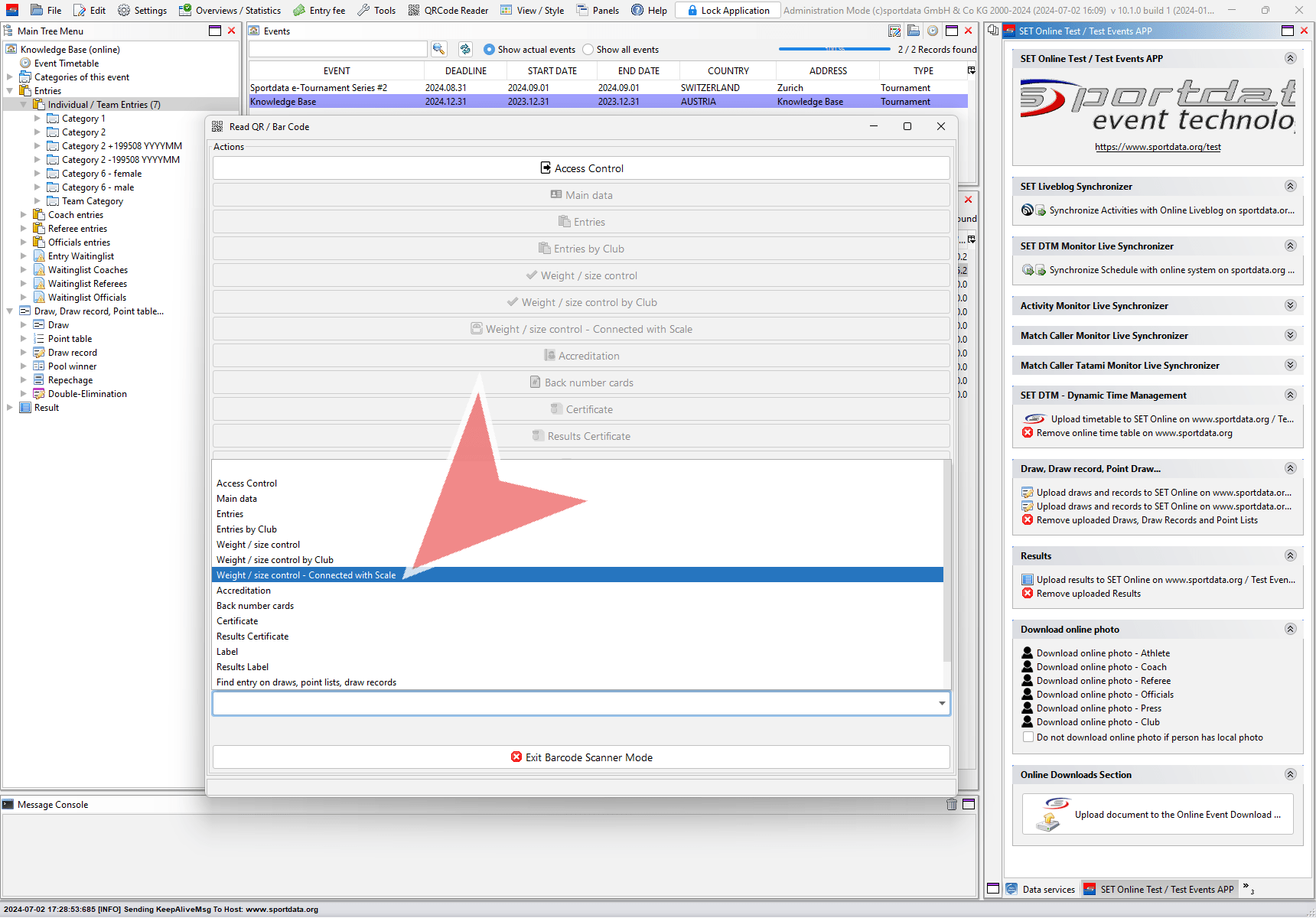Click the trash icon in Message Console

951,804
